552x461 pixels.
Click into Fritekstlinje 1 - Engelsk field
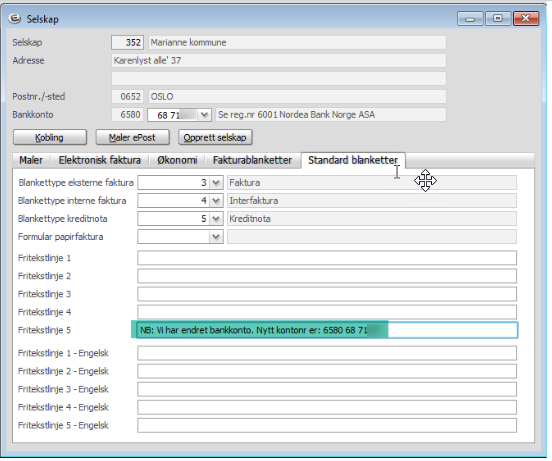pos(327,353)
